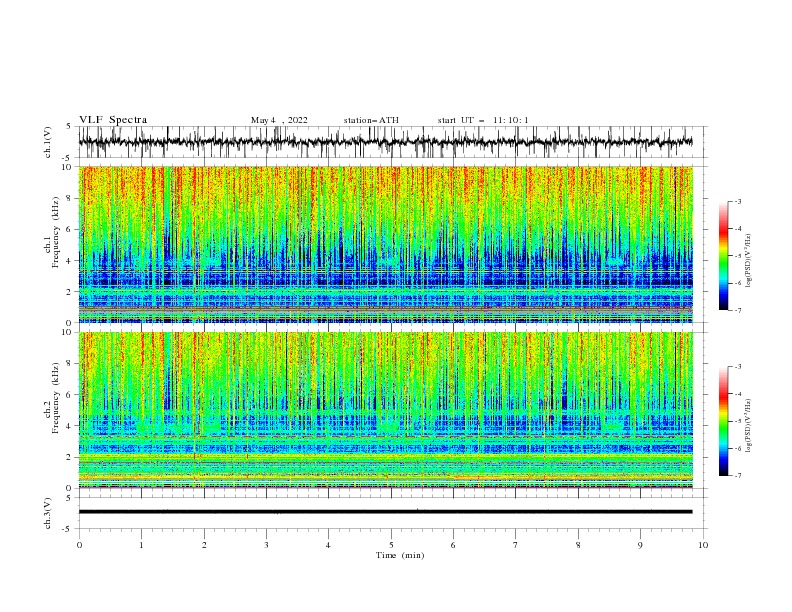Click the ch.1(V) axis label
The width and height of the screenshot is (792, 612).
pyautogui.click(x=48, y=142)
